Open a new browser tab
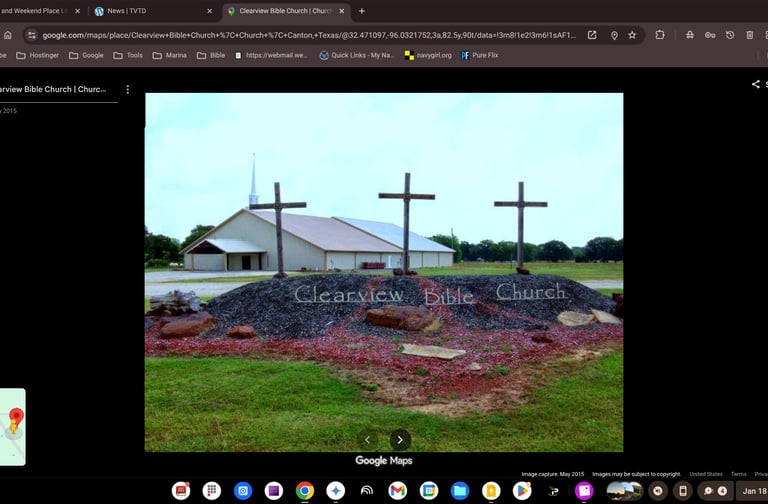This screenshot has width=768, height=504. (361, 11)
